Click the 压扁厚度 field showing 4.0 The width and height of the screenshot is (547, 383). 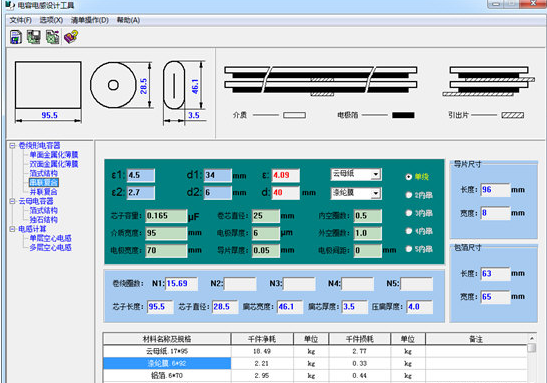point(420,307)
